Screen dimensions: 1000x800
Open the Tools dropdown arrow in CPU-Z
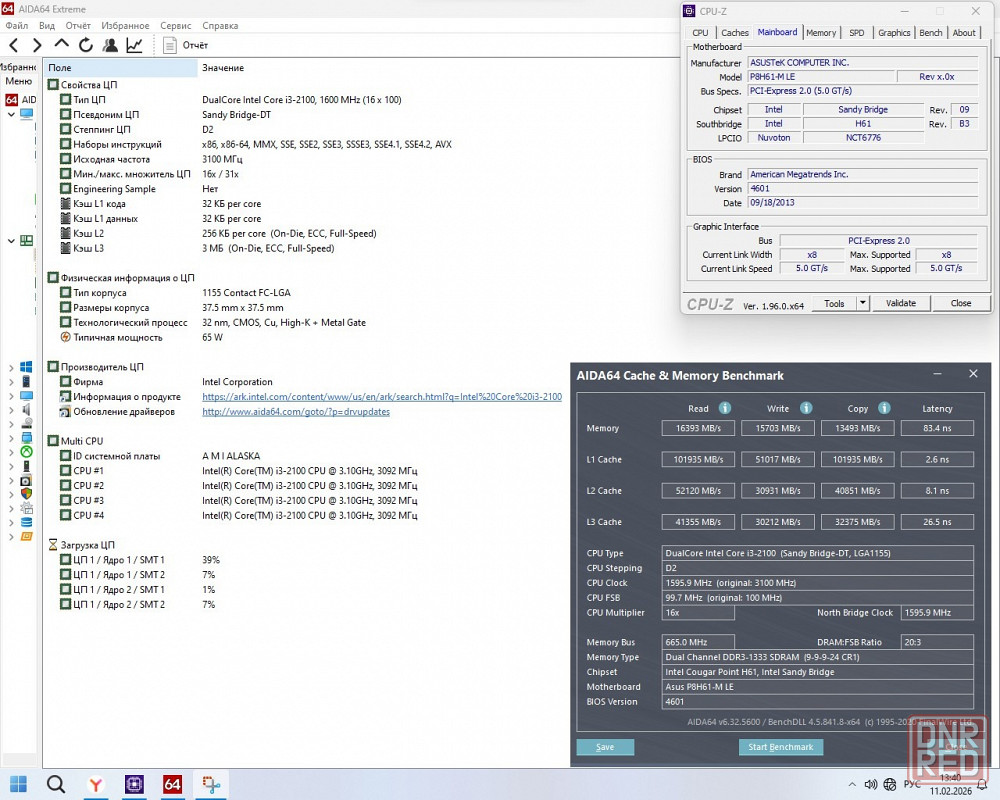pos(863,303)
